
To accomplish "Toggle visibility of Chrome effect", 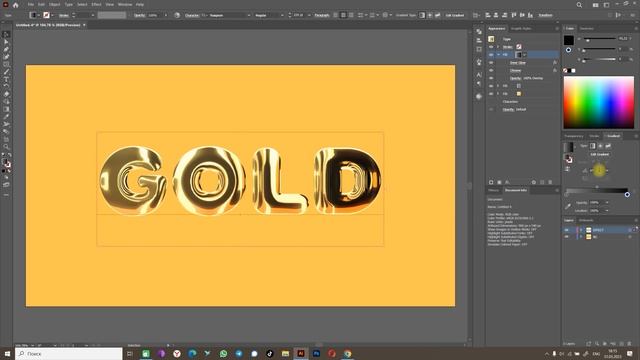I will 491,70.
